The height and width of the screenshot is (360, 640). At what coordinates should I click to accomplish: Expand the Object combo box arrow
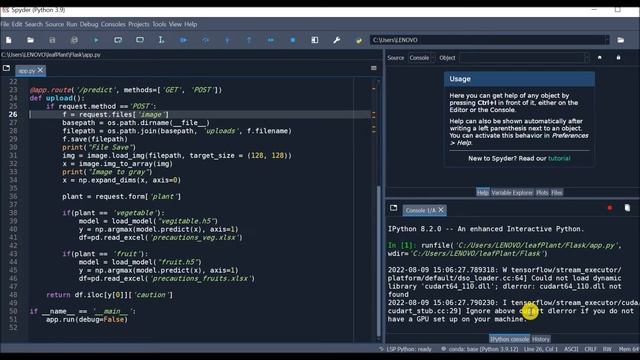[587, 58]
